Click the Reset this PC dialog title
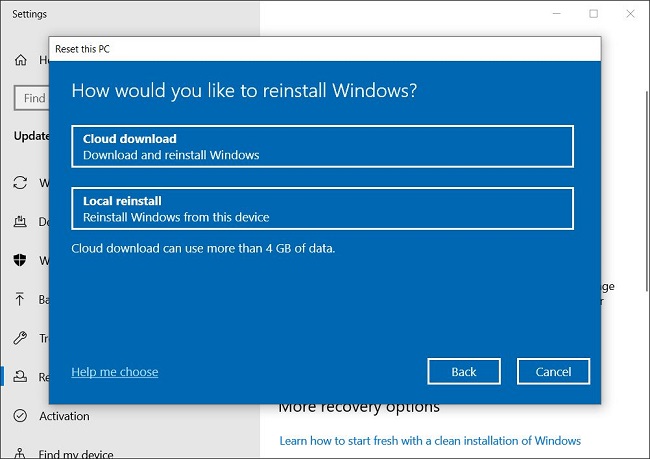Image resolution: width=650 pixels, height=459 pixels. click(82, 49)
